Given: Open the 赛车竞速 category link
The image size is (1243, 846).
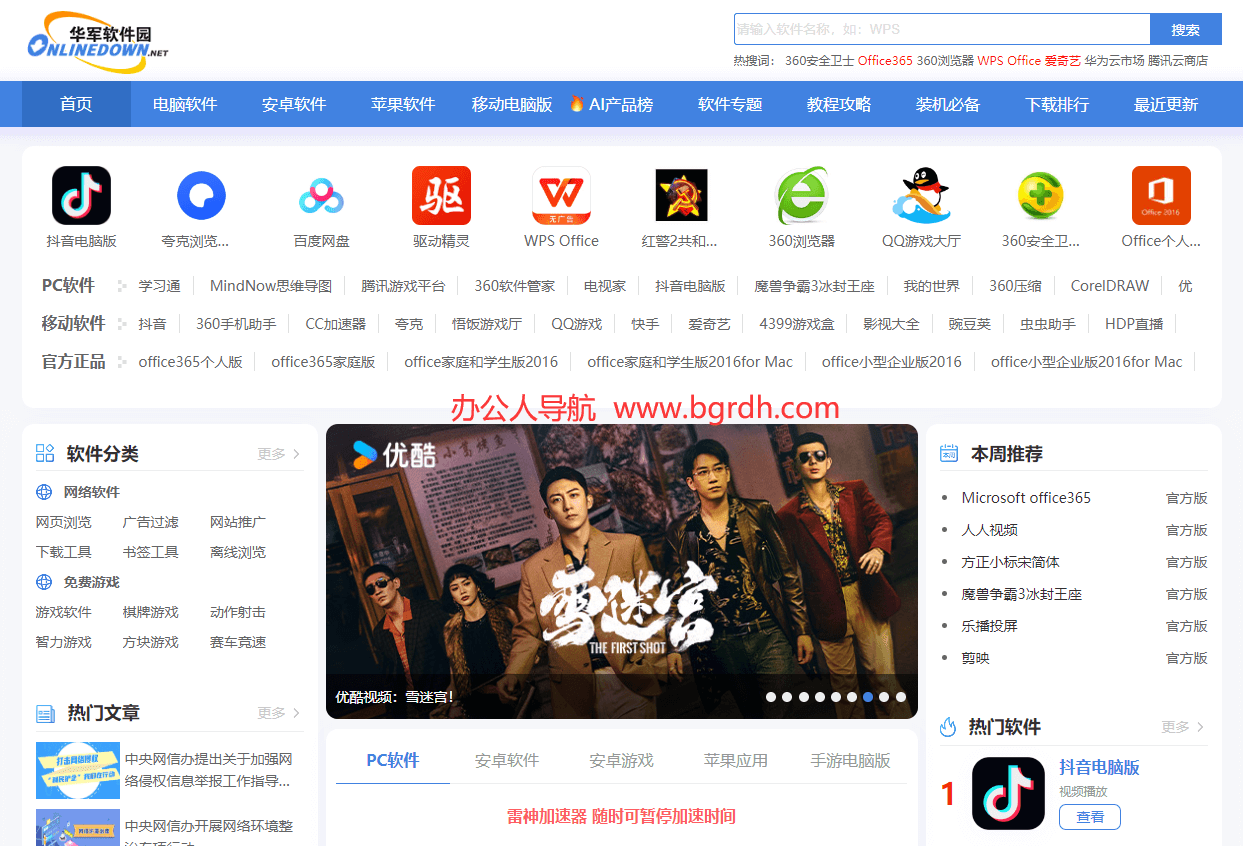Looking at the screenshot, I should tap(238, 642).
